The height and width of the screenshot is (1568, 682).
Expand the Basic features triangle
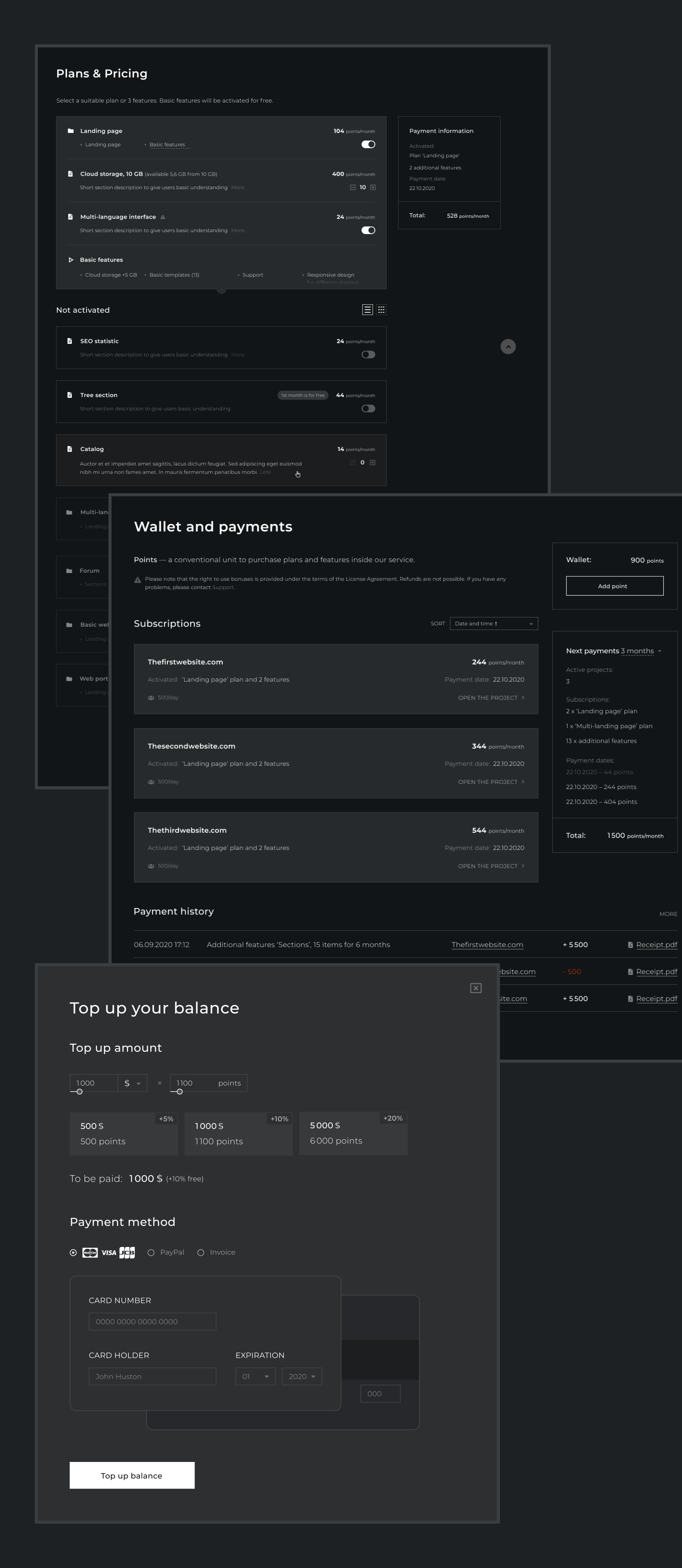[x=71, y=260]
